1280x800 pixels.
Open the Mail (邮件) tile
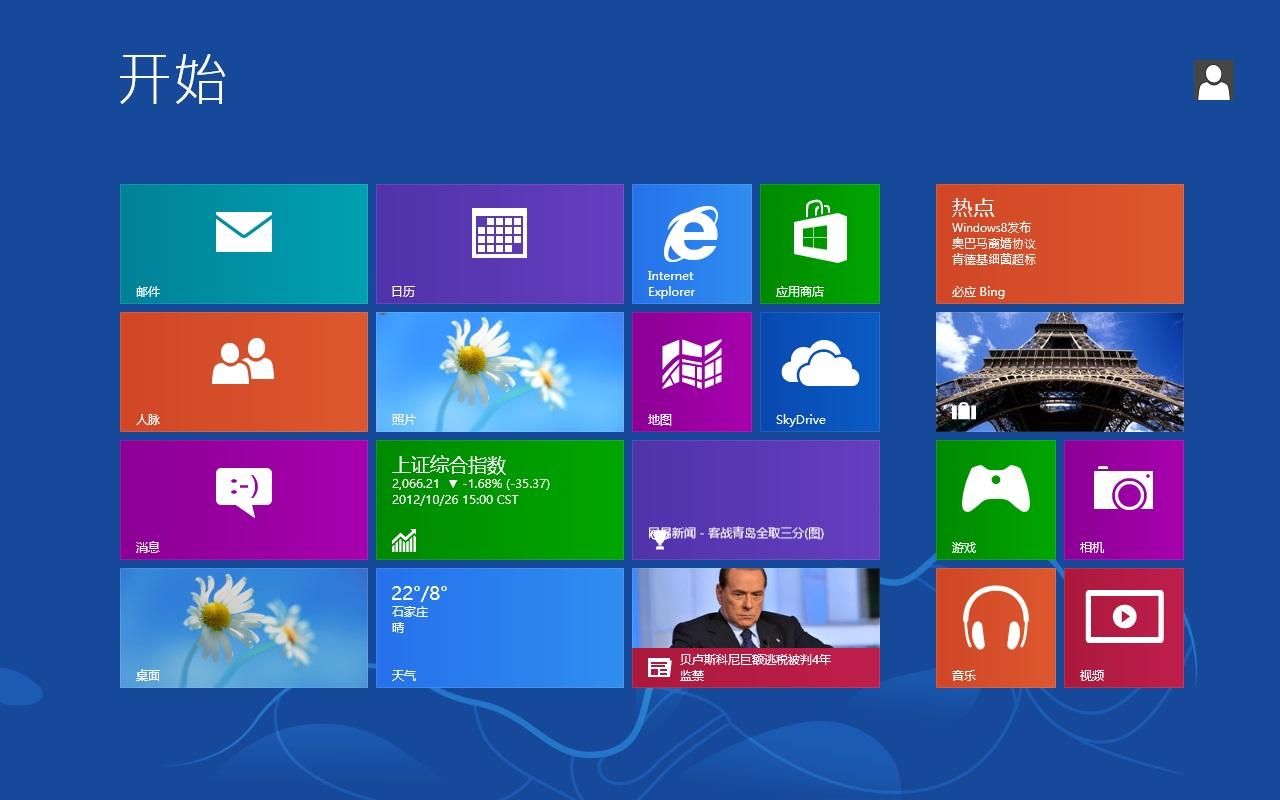click(244, 243)
